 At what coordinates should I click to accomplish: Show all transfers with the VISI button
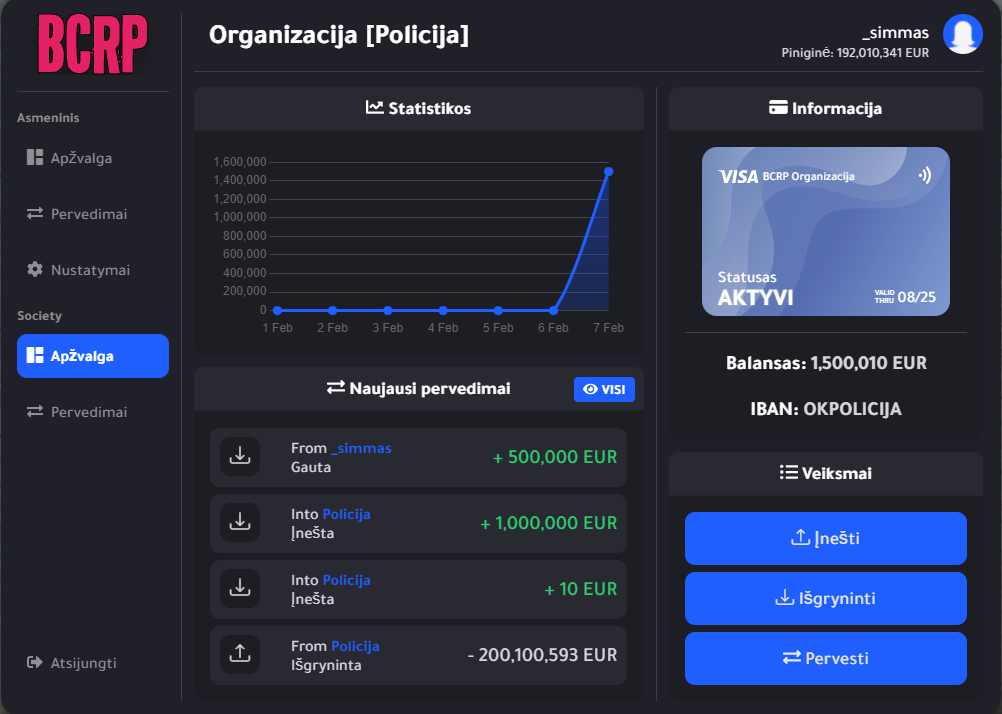pyautogui.click(x=604, y=389)
